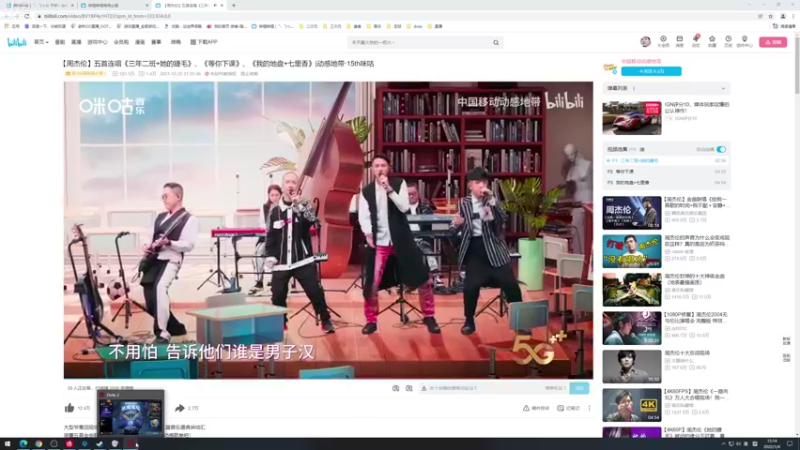Screen dimensions: 800x450
Task: Click the share arrow icon
Action: coord(180,408)
